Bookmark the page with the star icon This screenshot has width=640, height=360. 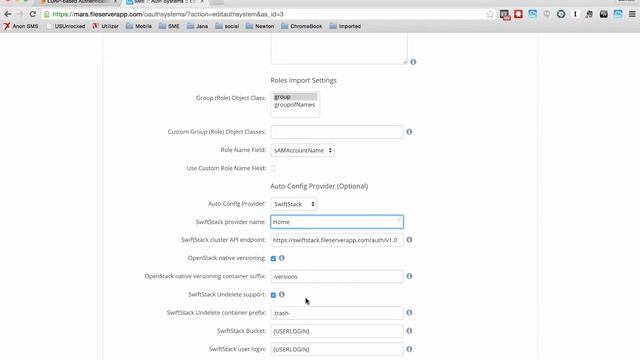490,14
